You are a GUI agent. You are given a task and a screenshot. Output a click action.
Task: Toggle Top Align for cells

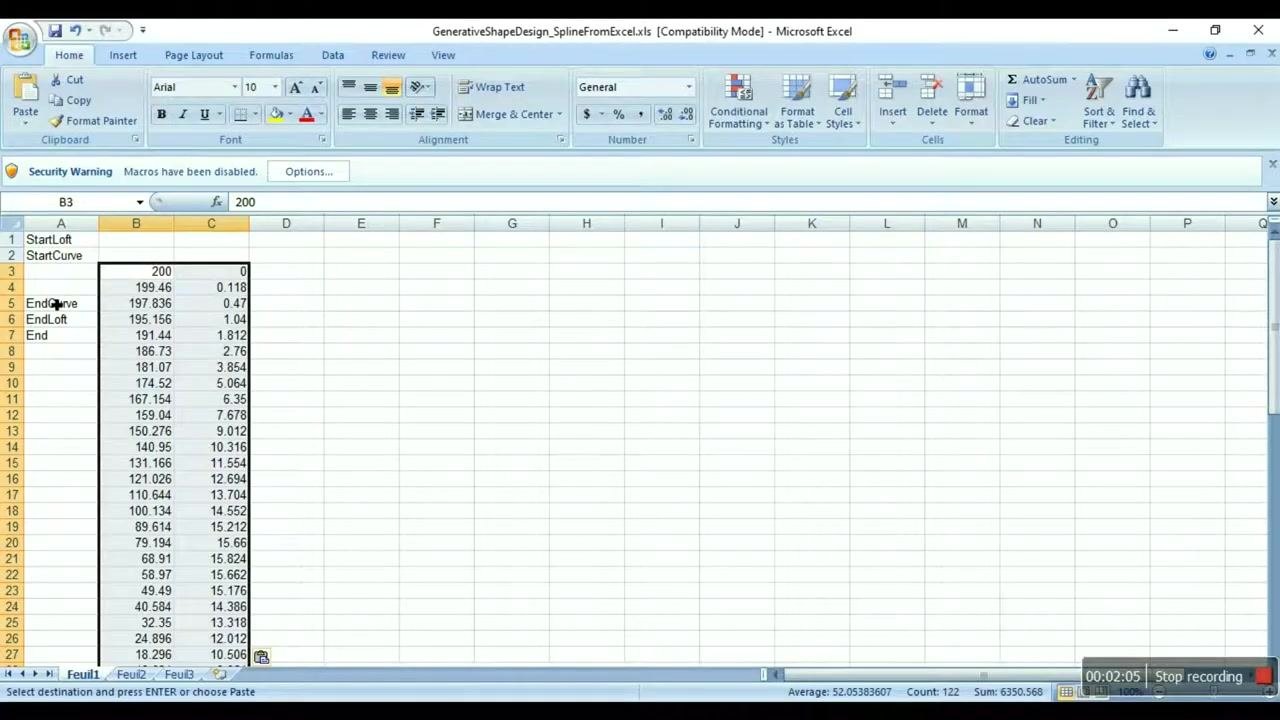(349, 87)
